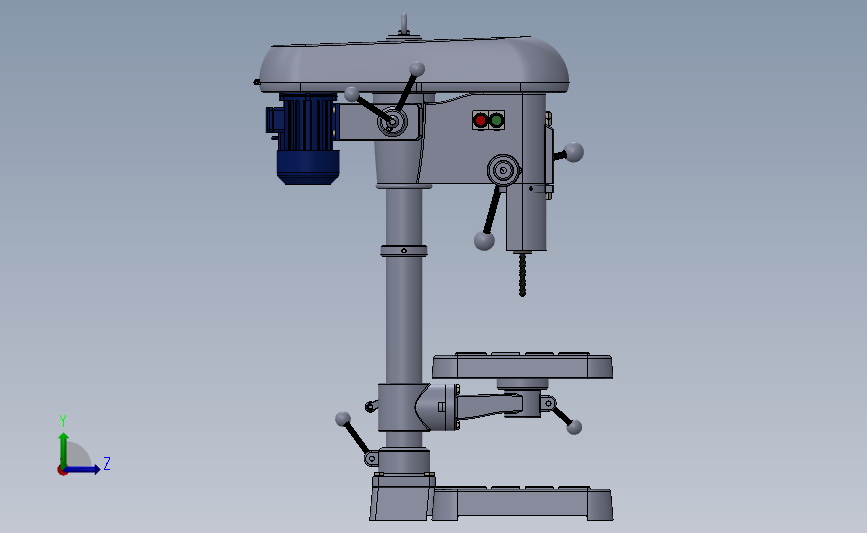Select the motor terminal box on left side

click(x=273, y=120)
